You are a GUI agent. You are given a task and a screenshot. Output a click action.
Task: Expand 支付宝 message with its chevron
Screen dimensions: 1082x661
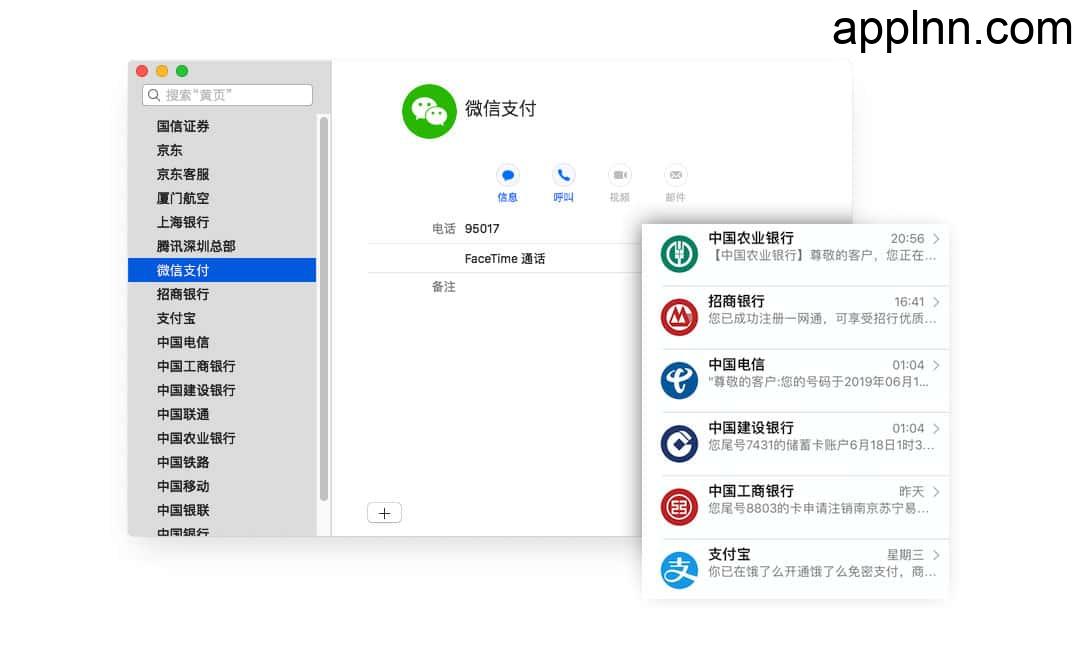[x=936, y=555]
